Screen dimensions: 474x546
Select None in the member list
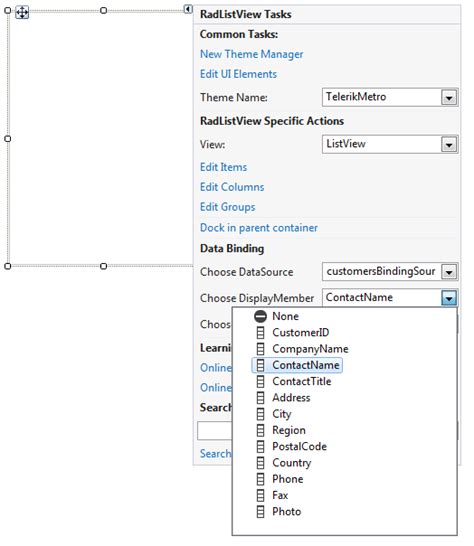tap(285, 316)
